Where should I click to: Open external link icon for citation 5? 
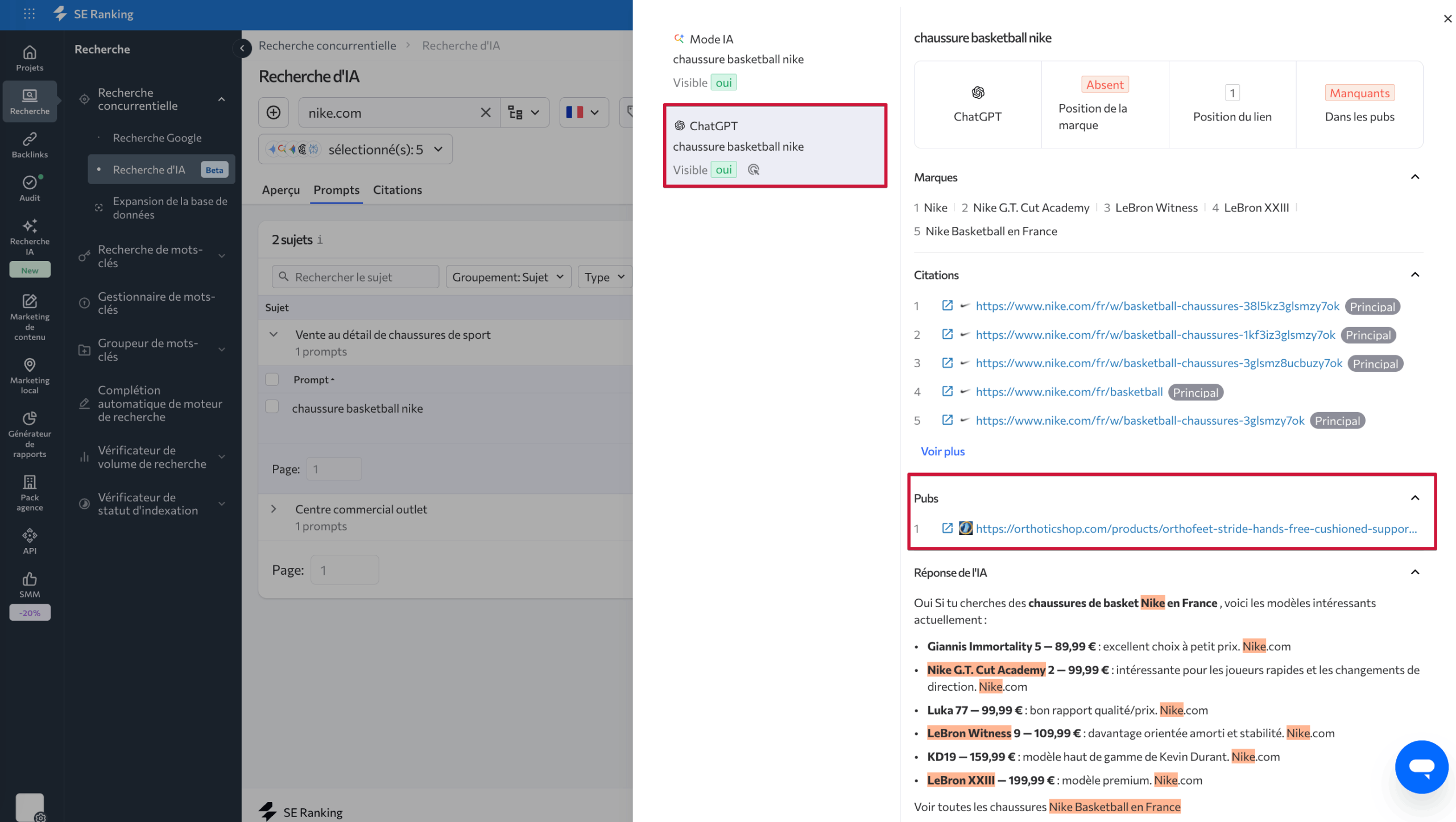(947, 420)
